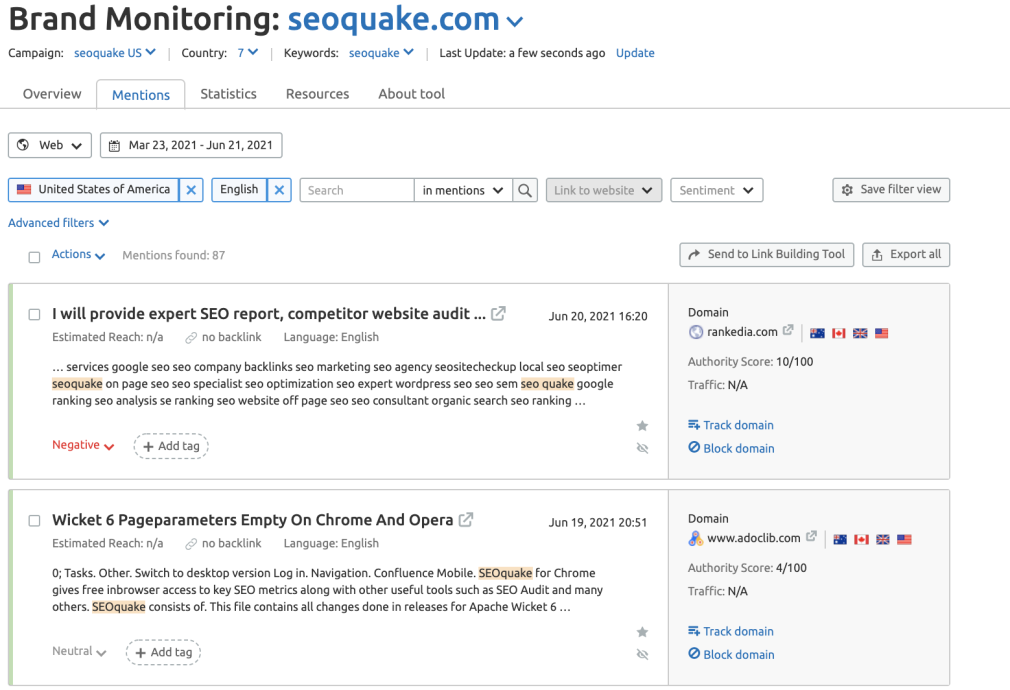Image resolution: width=1010 pixels, height=690 pixels.
Task: Block domain rankedia.com
Action: point(731,448)
